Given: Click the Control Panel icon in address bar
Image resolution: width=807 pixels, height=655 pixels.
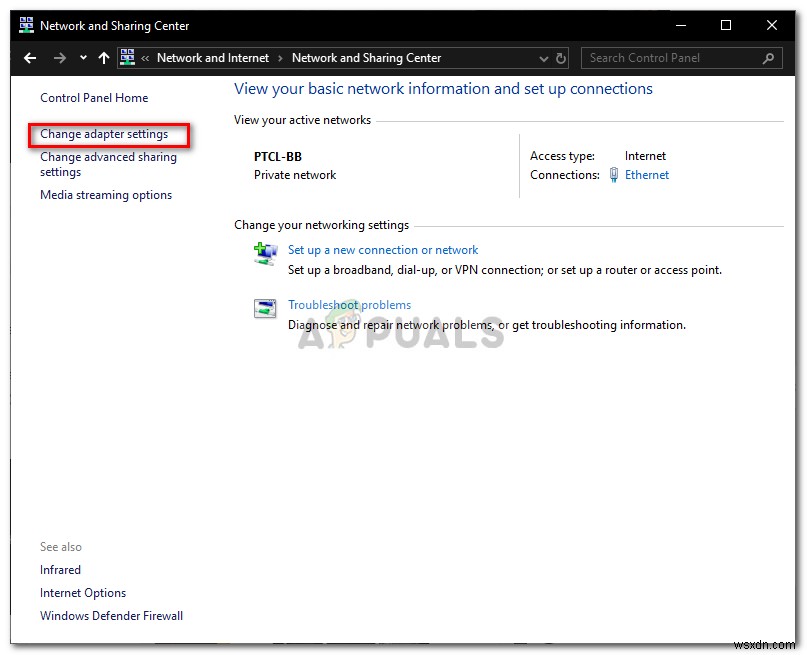Looking at the screenshot, I should (127, 57).
